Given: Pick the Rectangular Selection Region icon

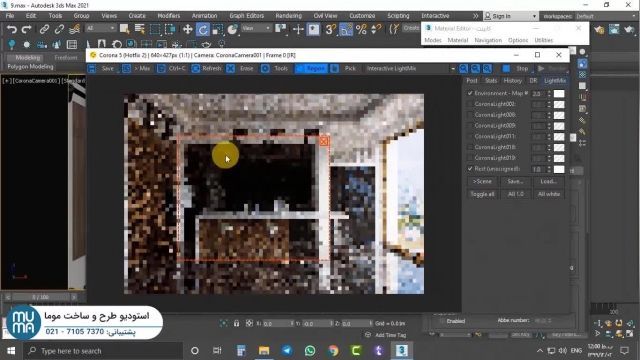Looking at the screenshot, I should tap(155, 29).
